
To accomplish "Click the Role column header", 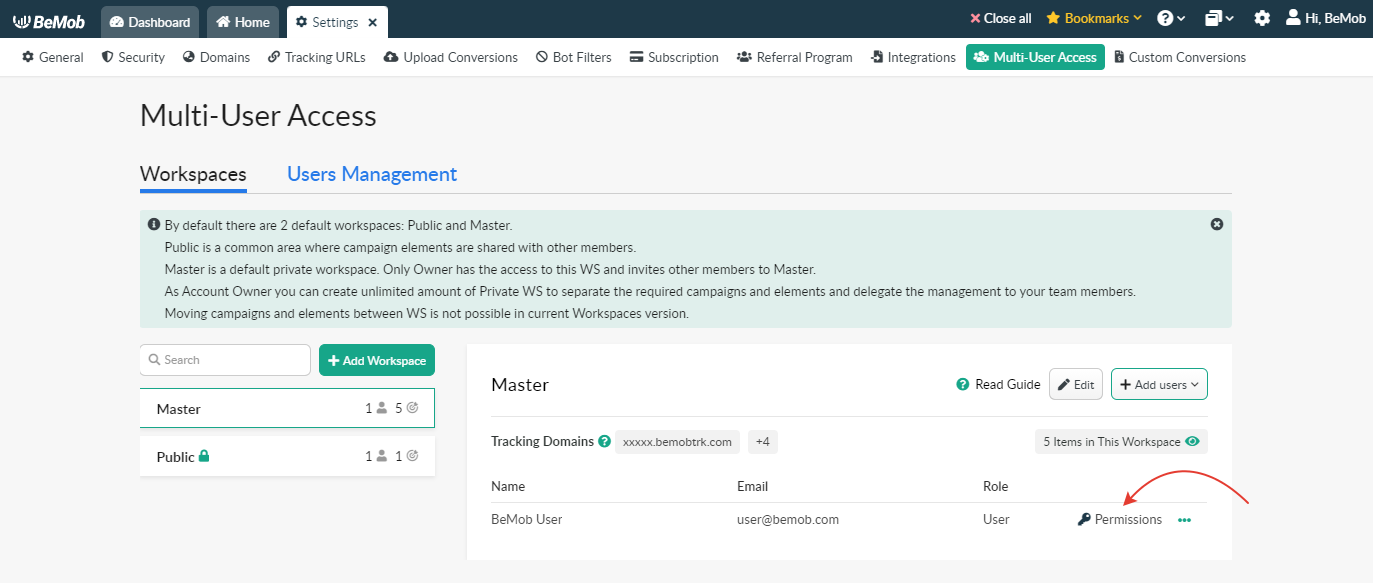I will (996, 486).
